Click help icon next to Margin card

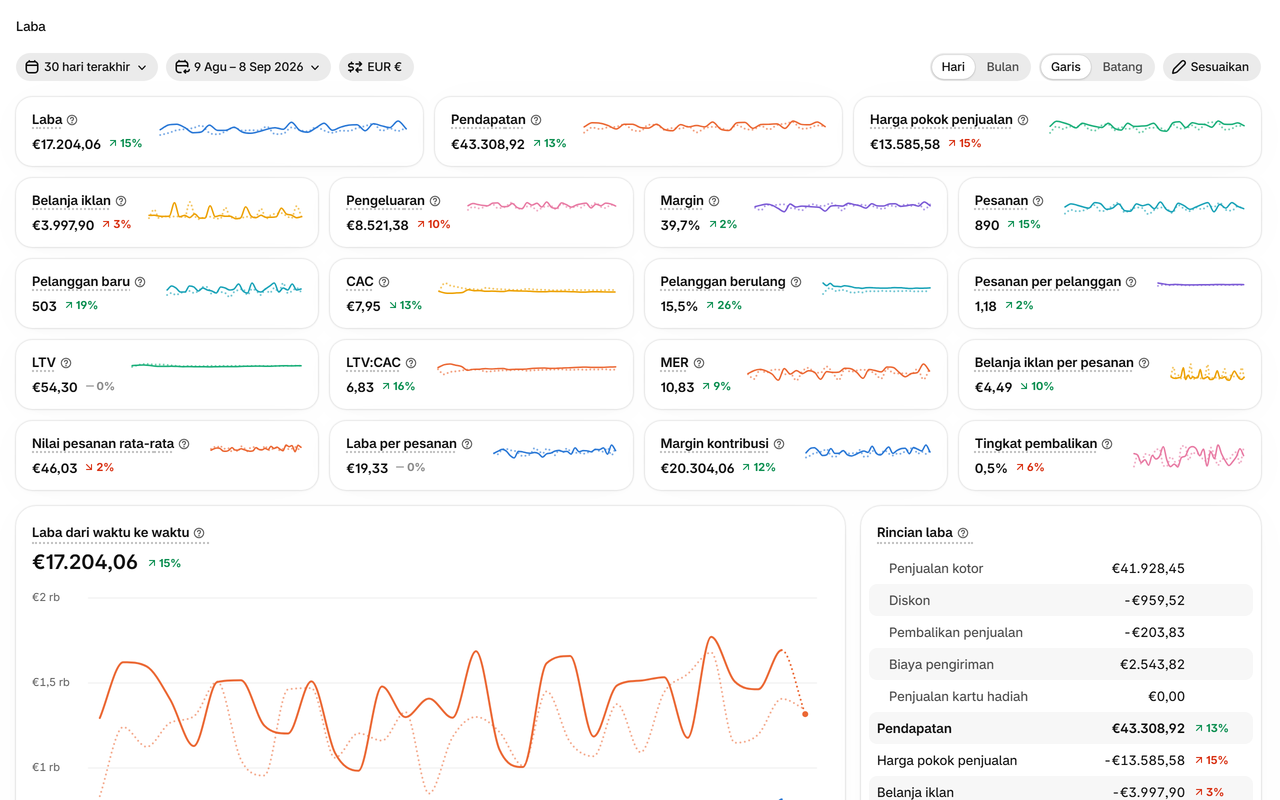tap(714, 201)
